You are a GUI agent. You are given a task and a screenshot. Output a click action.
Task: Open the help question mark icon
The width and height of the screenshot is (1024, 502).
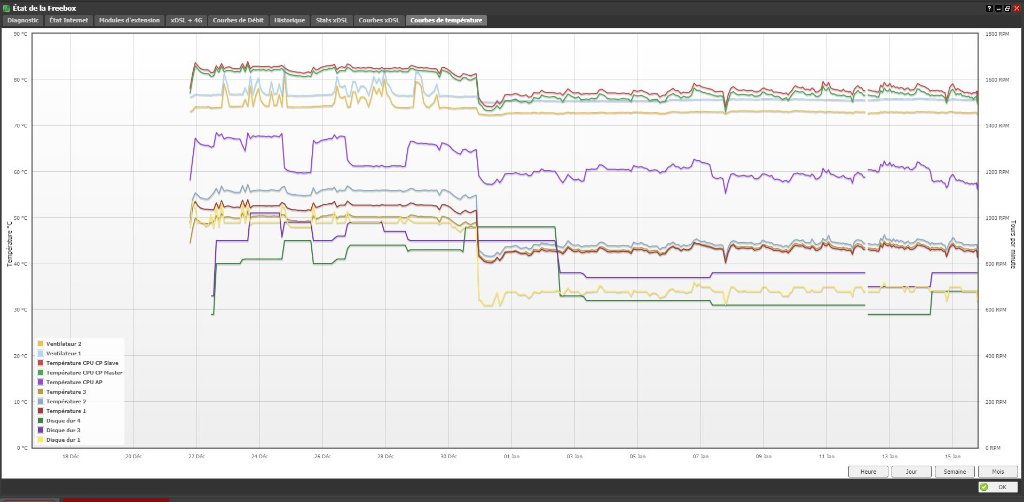pos(989,8)
